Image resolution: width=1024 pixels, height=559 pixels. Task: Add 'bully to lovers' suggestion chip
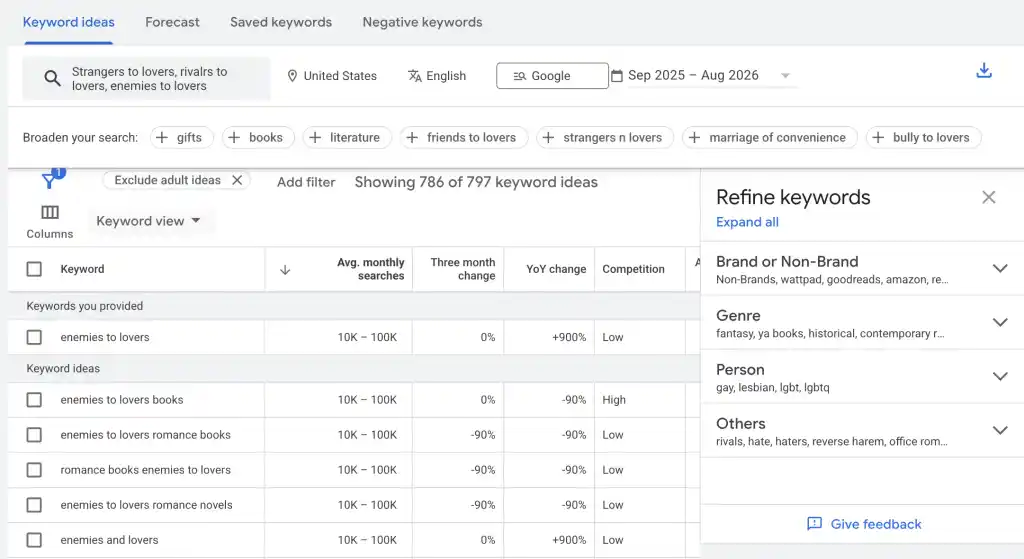pos(923,138)
